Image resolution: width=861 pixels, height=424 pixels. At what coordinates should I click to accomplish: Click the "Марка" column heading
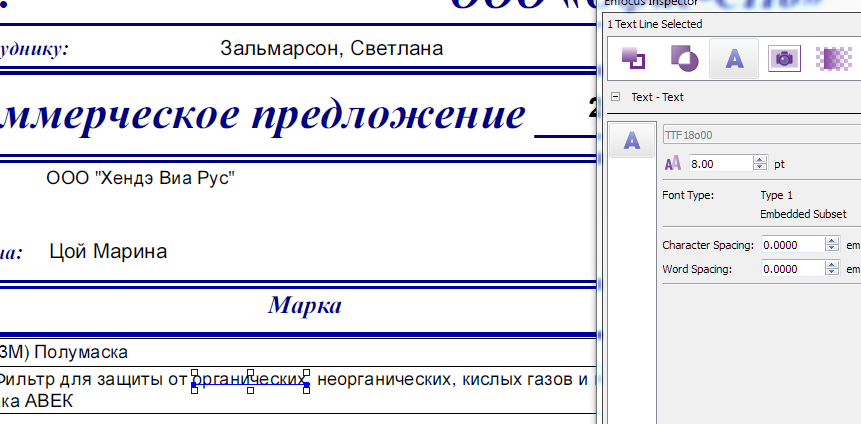(x=305, y=305)
